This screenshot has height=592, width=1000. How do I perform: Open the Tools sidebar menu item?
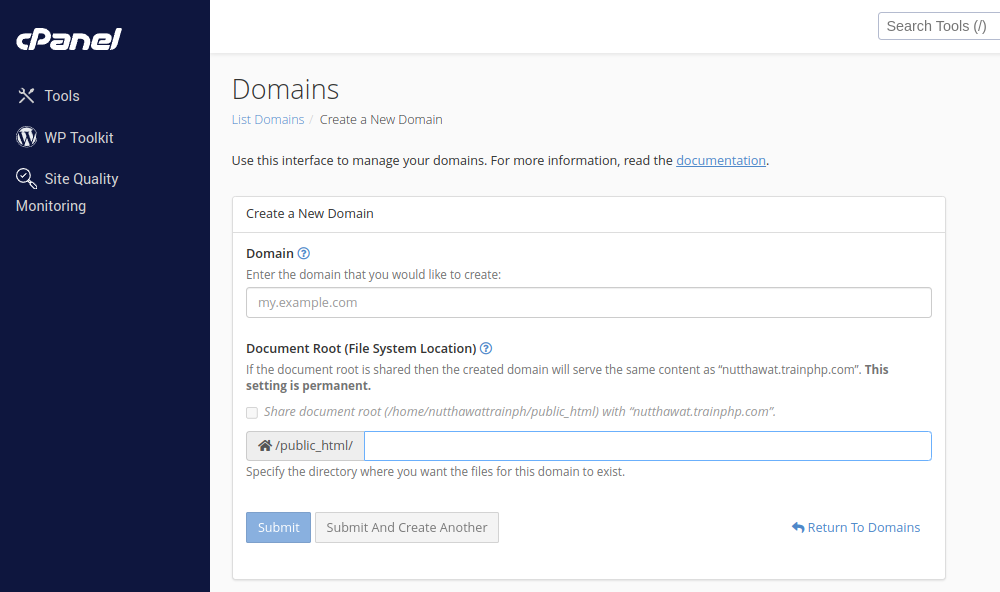(62, 96)
